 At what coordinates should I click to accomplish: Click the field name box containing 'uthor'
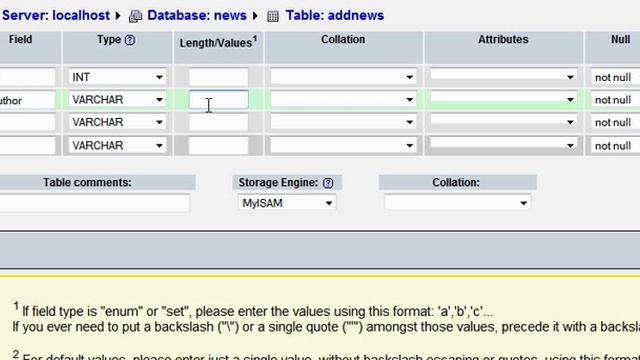tap(27, 100)
